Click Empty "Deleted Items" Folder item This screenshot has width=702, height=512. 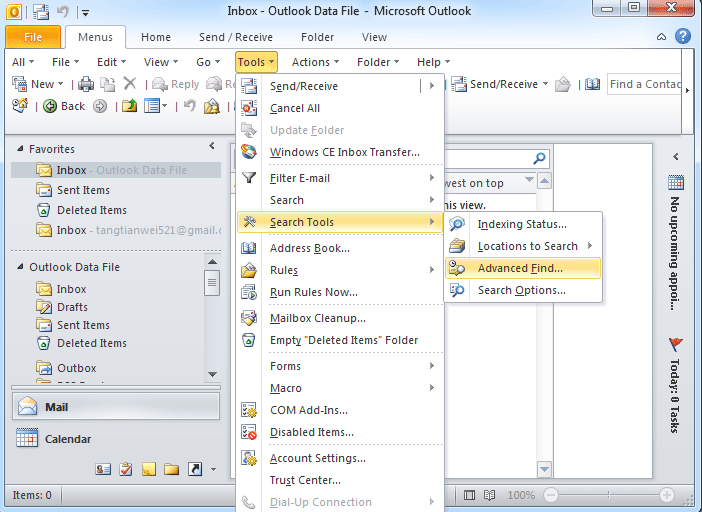[x=340, y=340]
